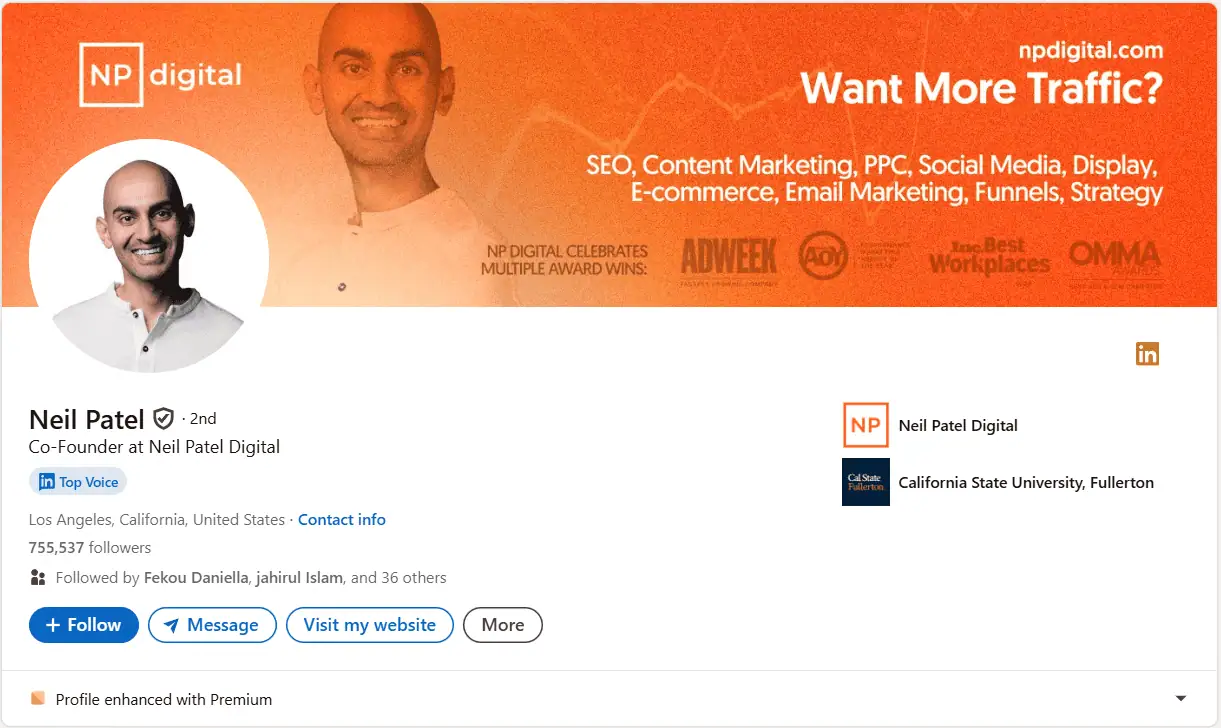Click the verified shield badge beside Neil Patel
Image resolution: width=1221 pixels, height=728 pixels.
click(x=163, y=419)
